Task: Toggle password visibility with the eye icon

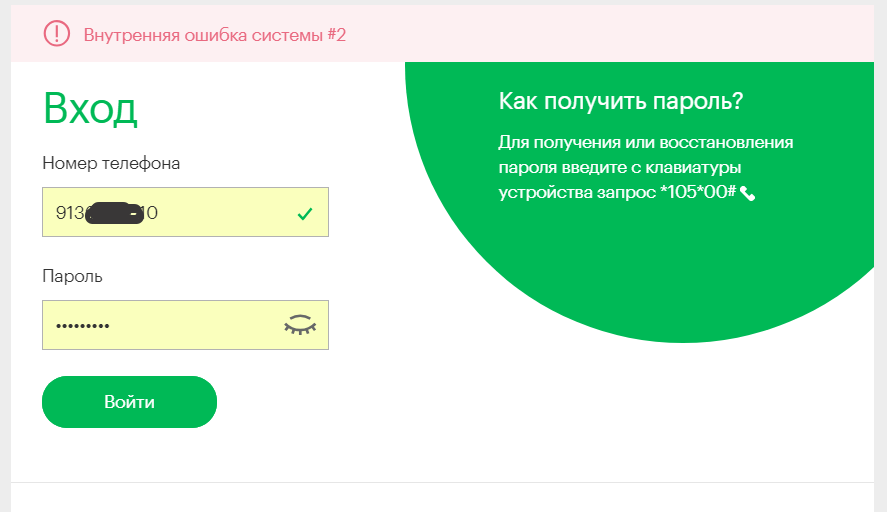Action: point(299,325)
